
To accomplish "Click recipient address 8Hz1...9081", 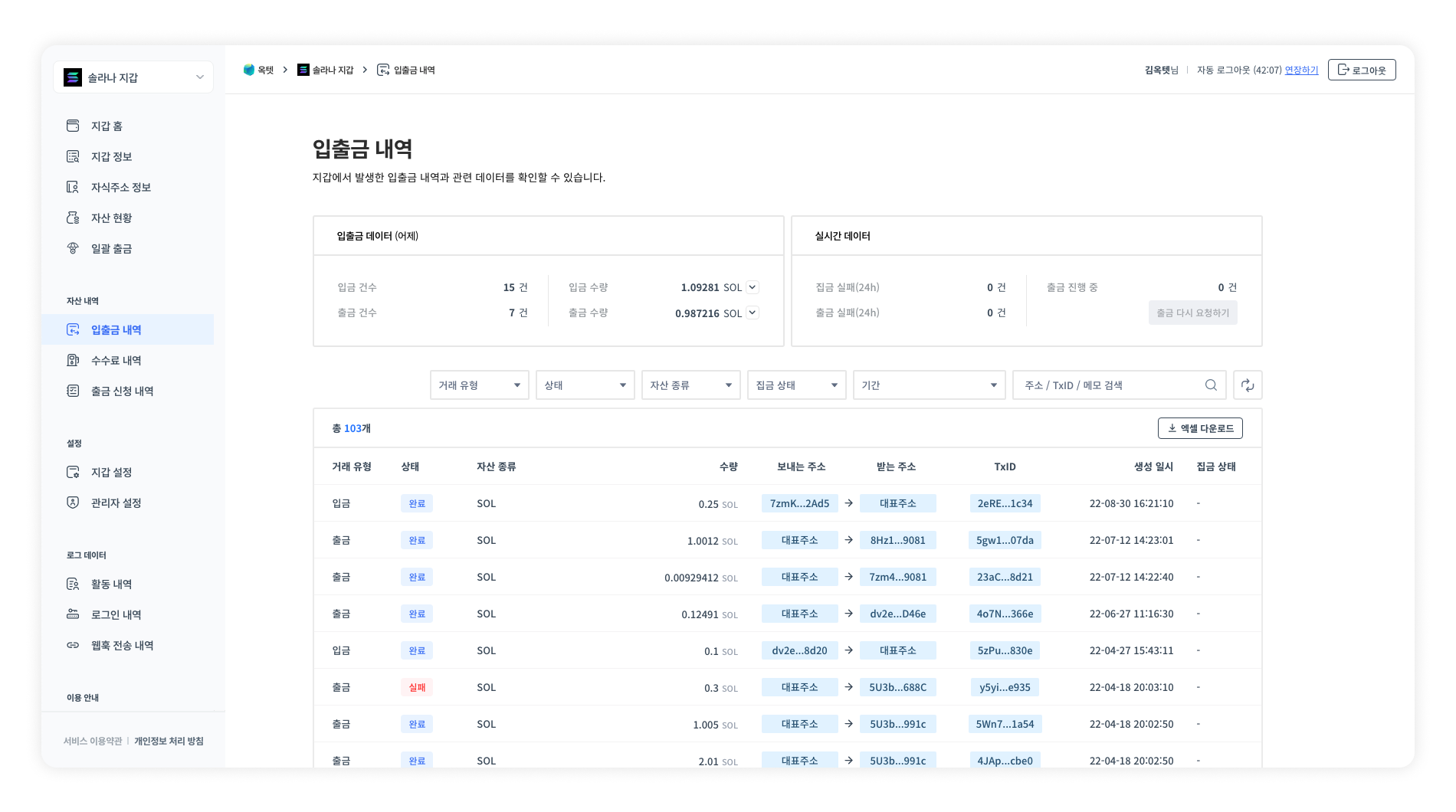I will [898, 540].
